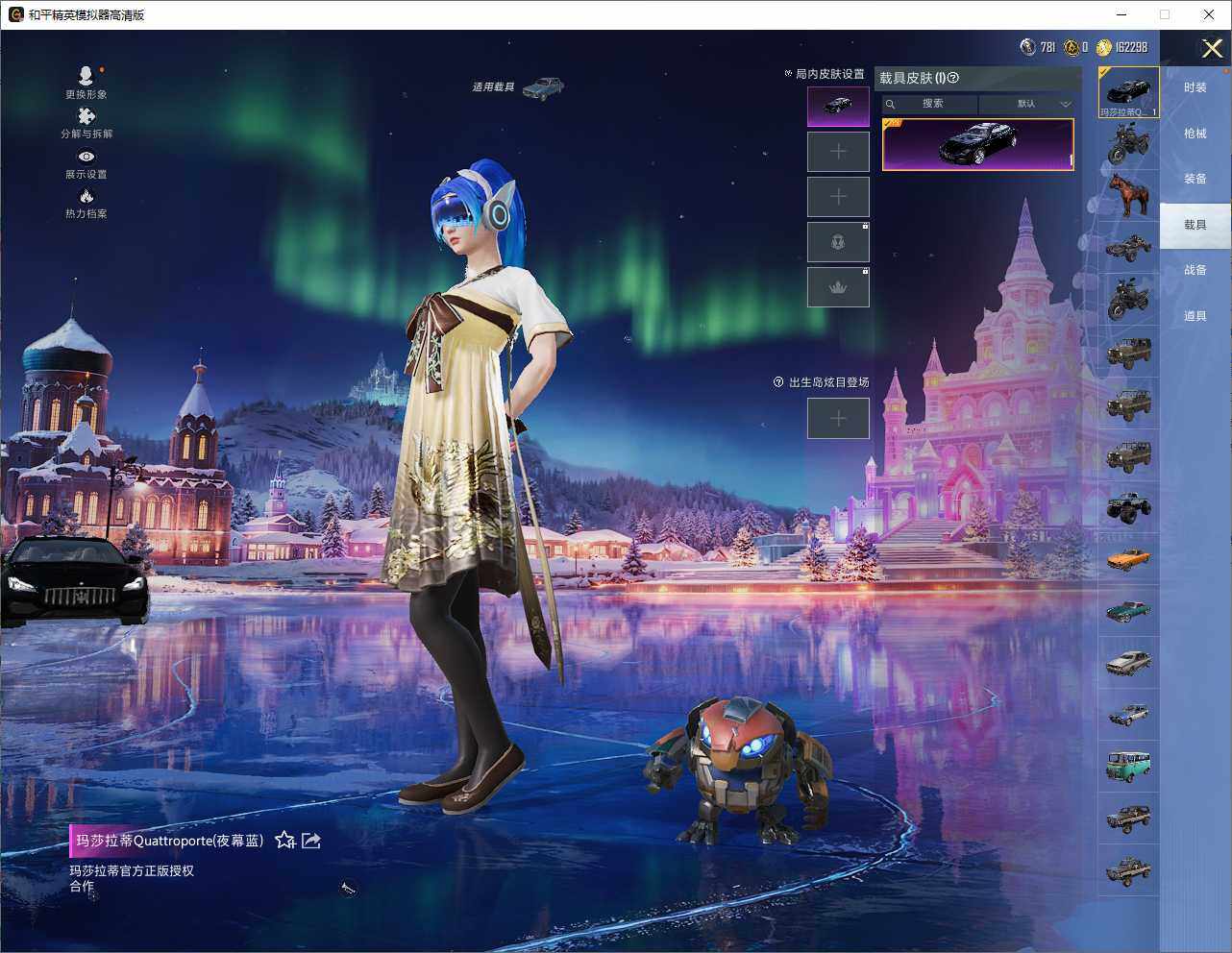The height and width of the screenshot is (953, 1232).
Task: Click the 和平精英模拟器 app icon in title bar
Action: tap(16, 14)
